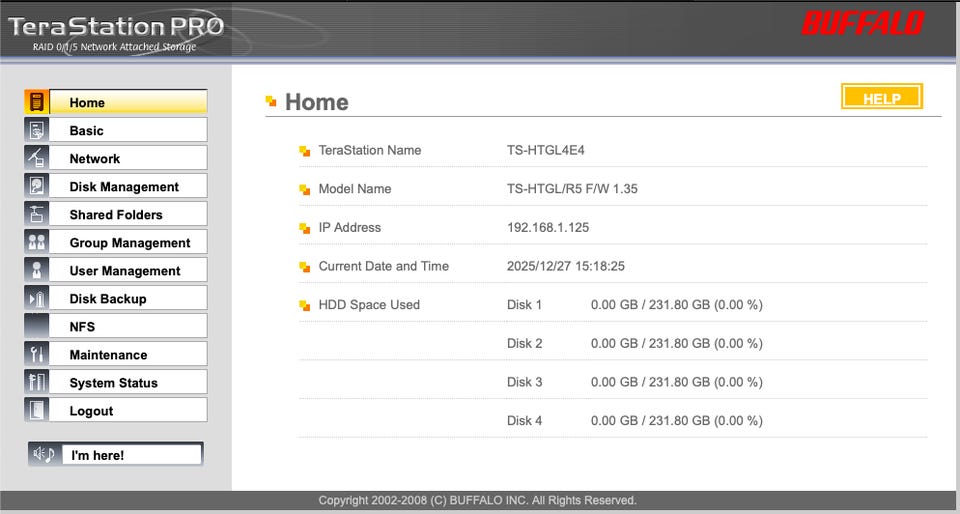
Task: View the System Status page
Action: 128,382
